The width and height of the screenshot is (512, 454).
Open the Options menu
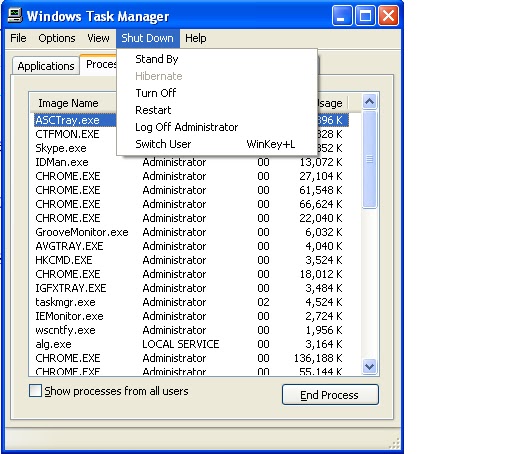pyautogui.click(x=57, y=38)
